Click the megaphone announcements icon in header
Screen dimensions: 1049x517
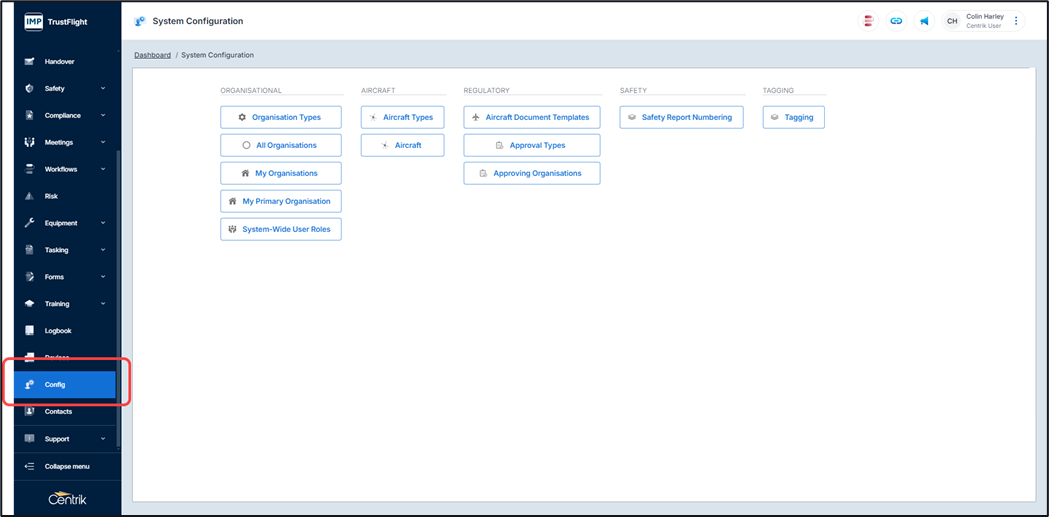click(924, 21)
